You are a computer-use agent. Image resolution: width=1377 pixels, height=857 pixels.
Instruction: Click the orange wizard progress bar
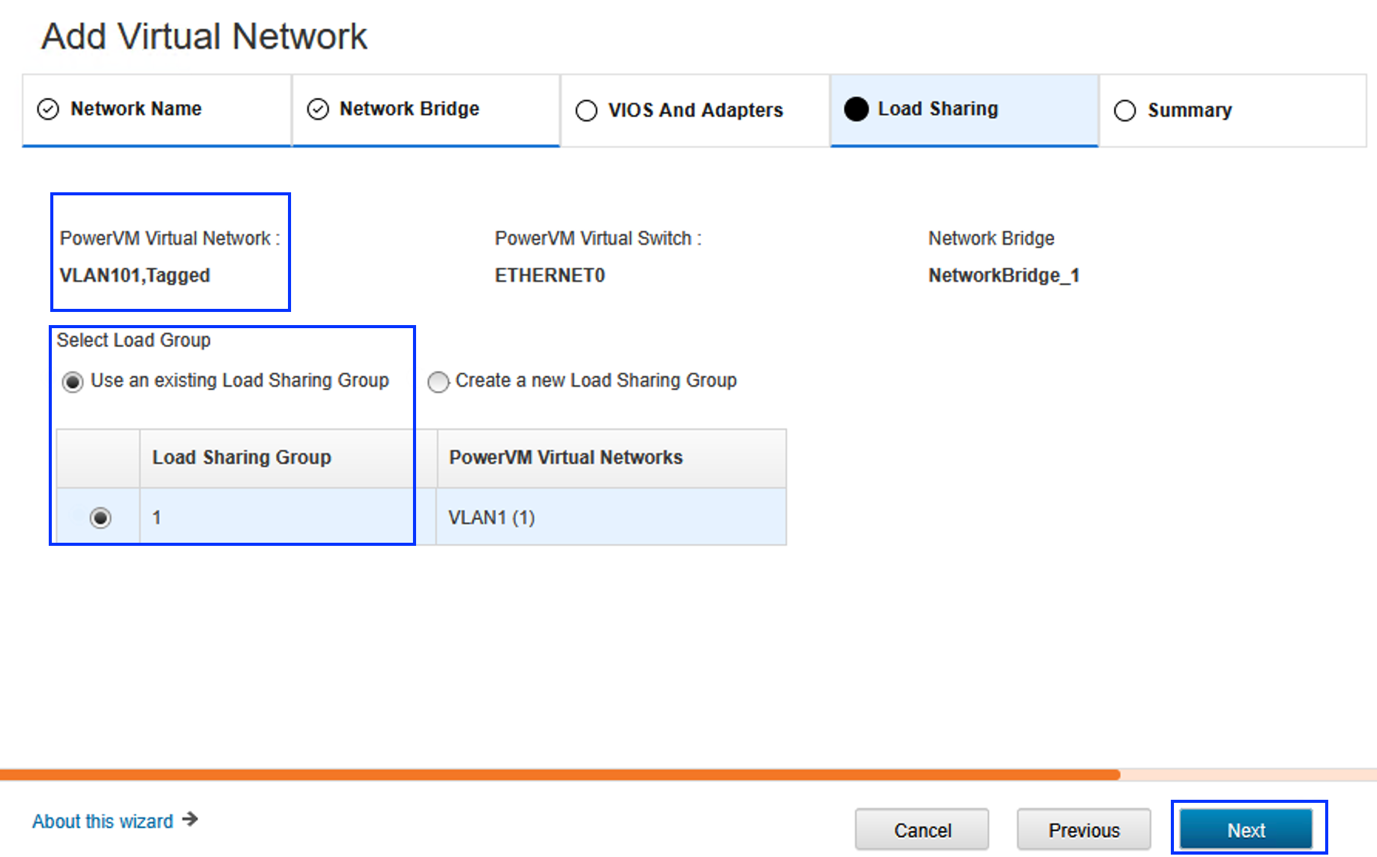(560, 774)
